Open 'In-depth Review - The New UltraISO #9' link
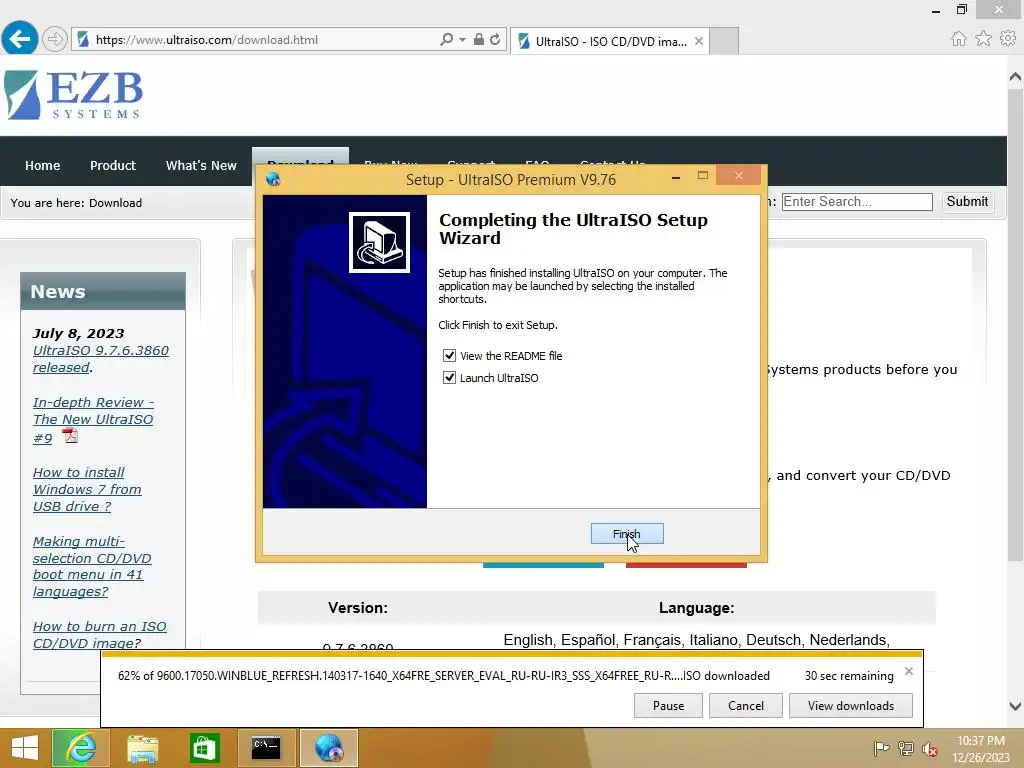Screen dimensions: 1024x768 (x=93, y=420)
